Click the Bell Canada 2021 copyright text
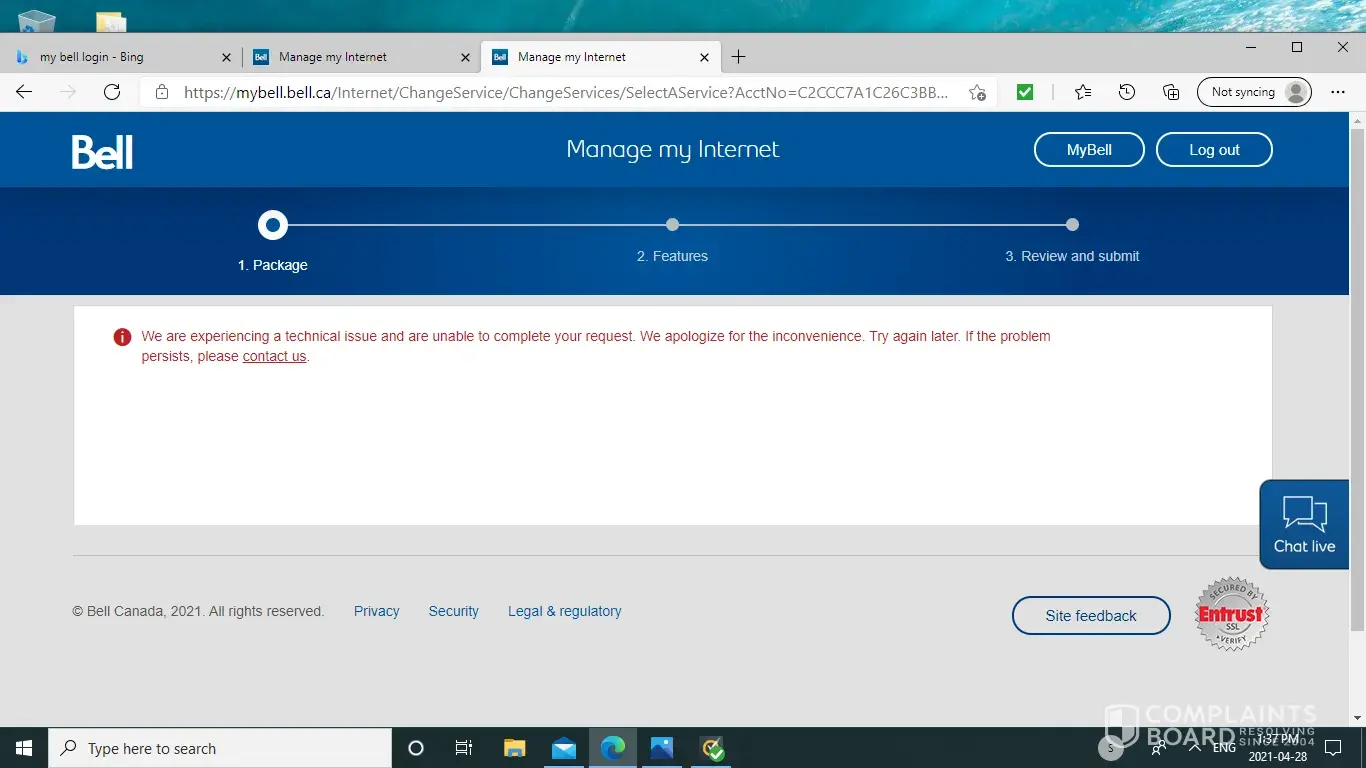The height and width of the screenshot is (768, 1366). tap(198, 611)
